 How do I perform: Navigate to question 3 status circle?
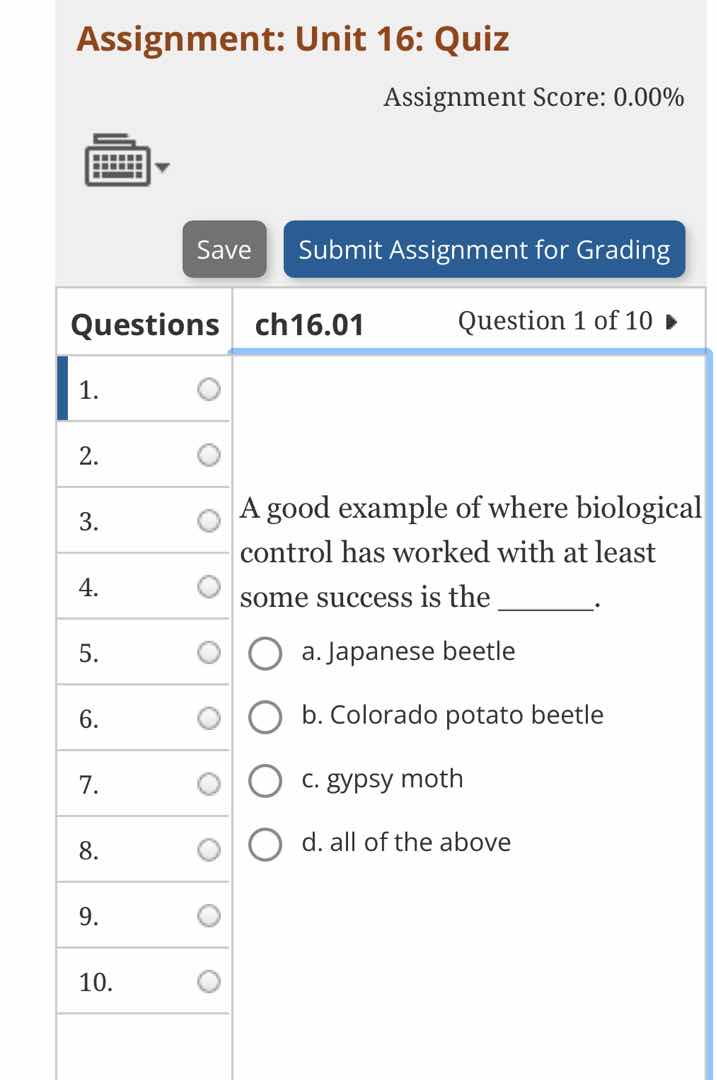click(208, 520)
